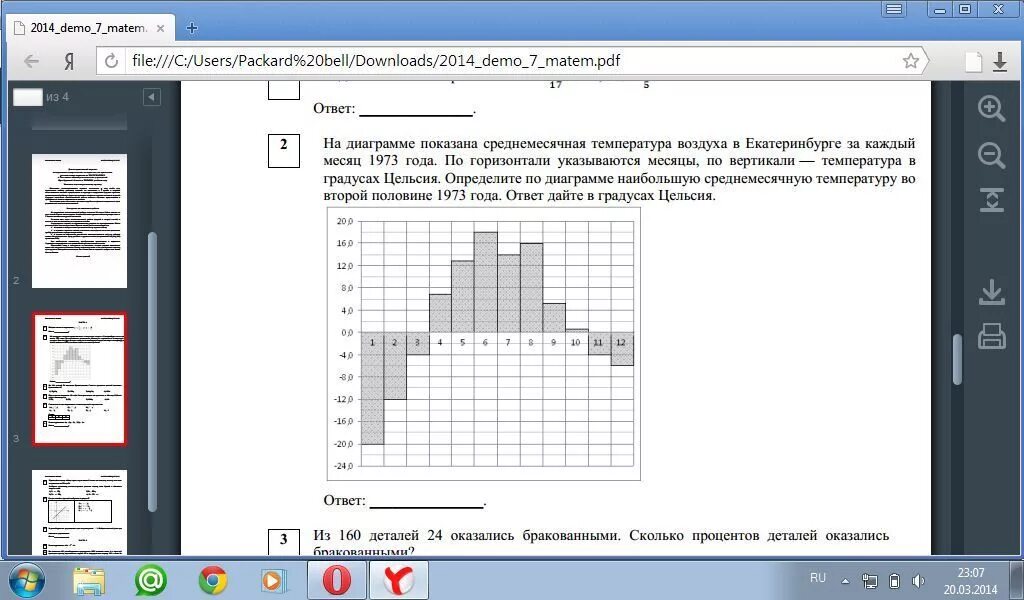The width and height of the screenshot is (1024, 600).
Task: Click month 6 bar in chart
Action: tap(485, 282)
